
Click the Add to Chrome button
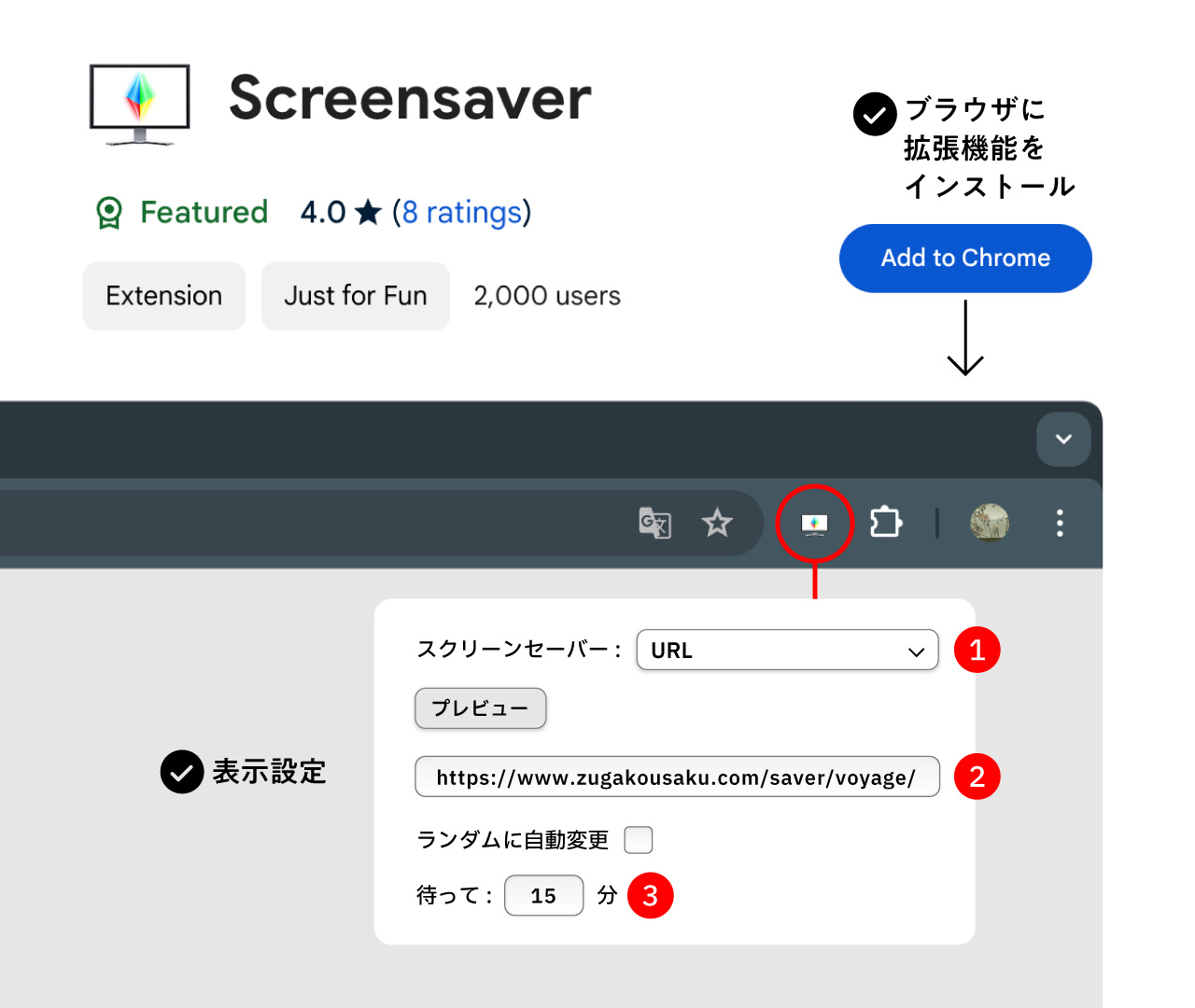965,259
